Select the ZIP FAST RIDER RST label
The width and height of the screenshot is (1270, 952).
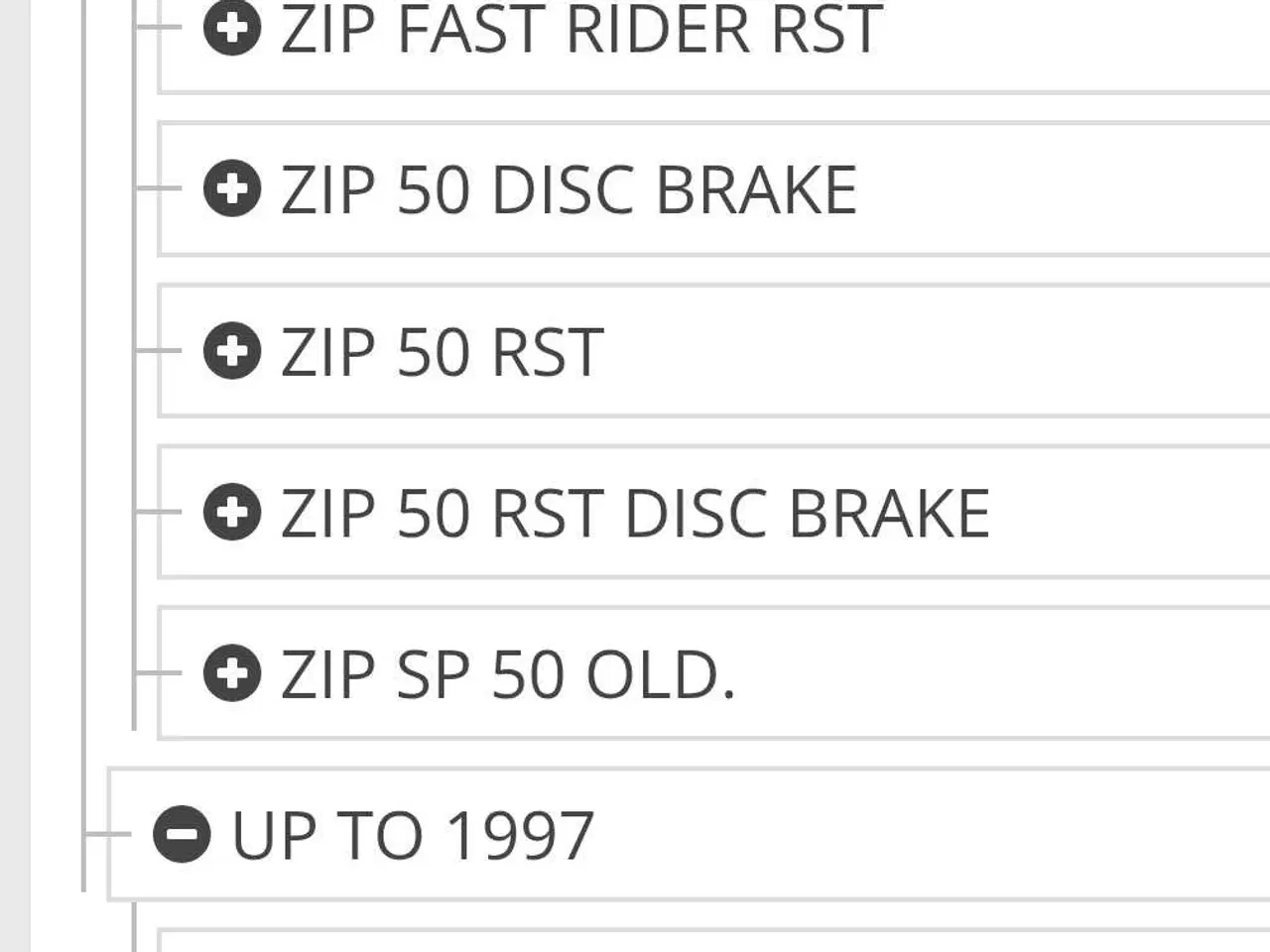(x=581, y=29)
